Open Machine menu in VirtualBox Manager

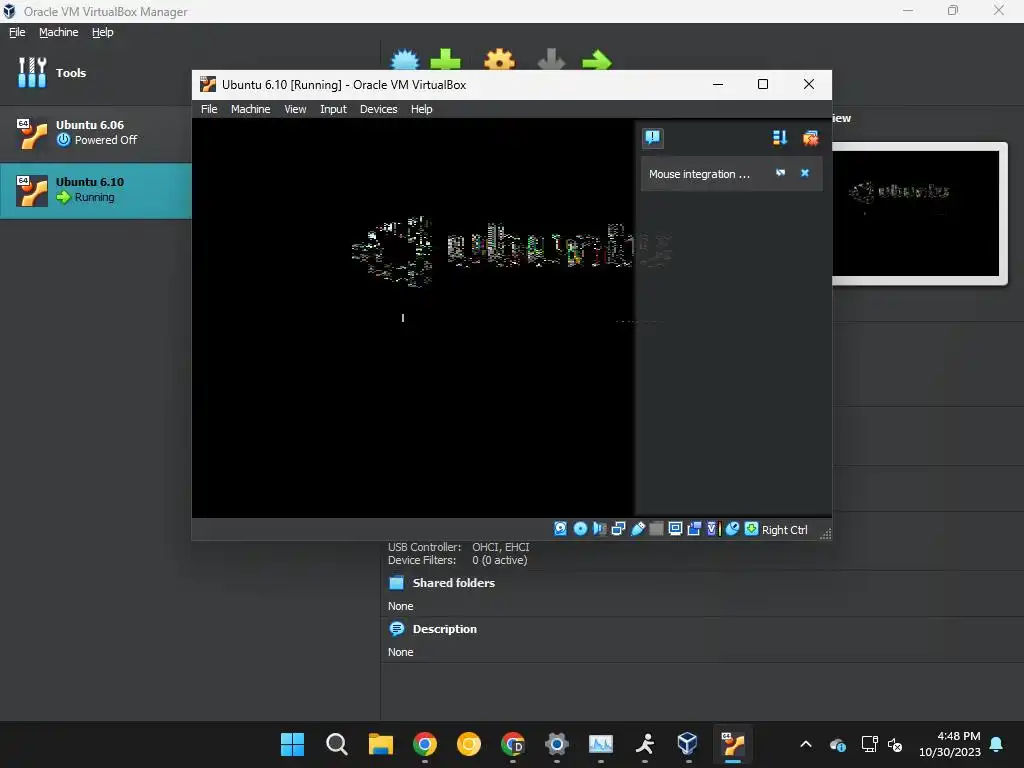58,32
